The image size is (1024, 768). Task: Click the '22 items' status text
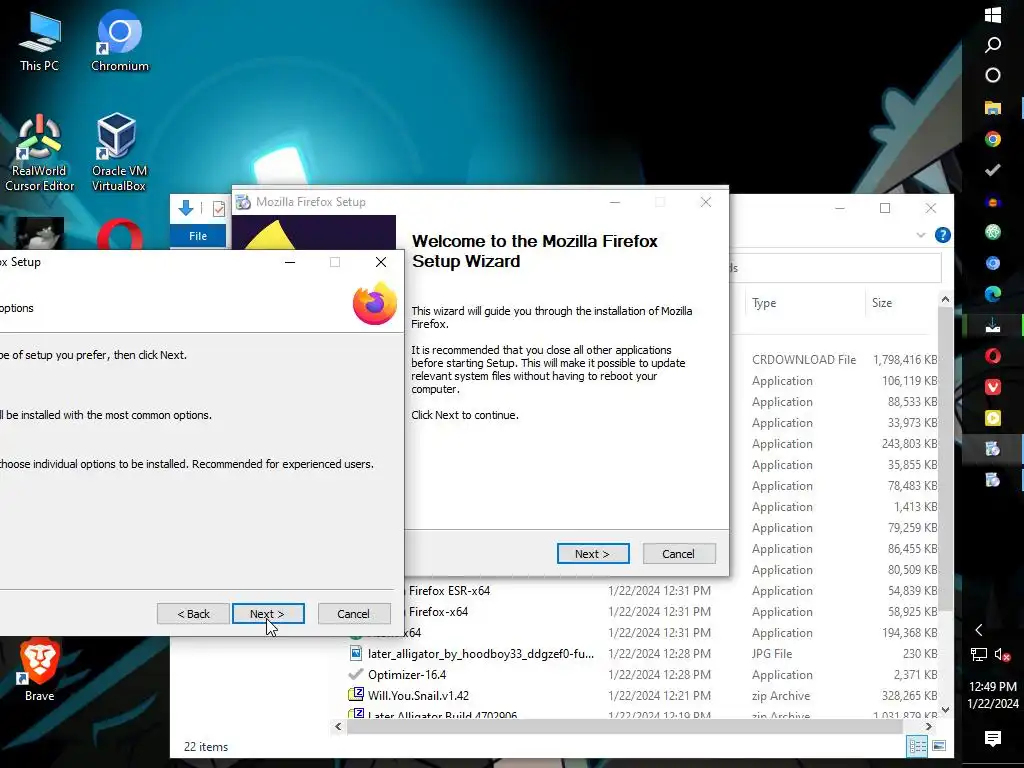pyautogui.click(x=206, y=746)
